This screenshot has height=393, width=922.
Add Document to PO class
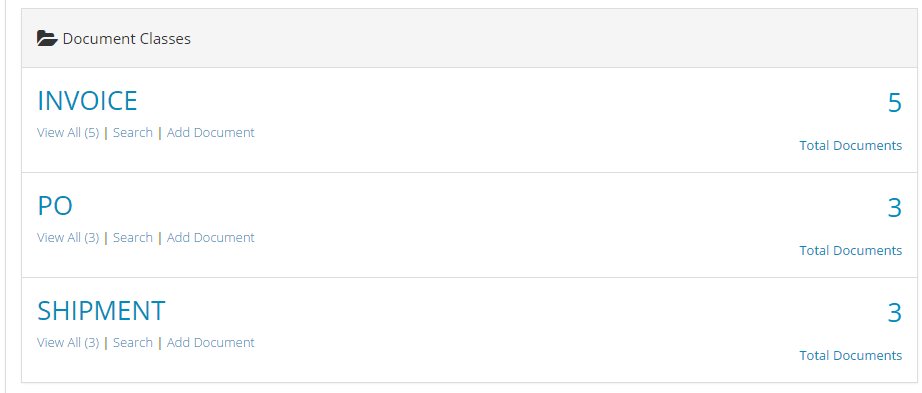[211, 237]
